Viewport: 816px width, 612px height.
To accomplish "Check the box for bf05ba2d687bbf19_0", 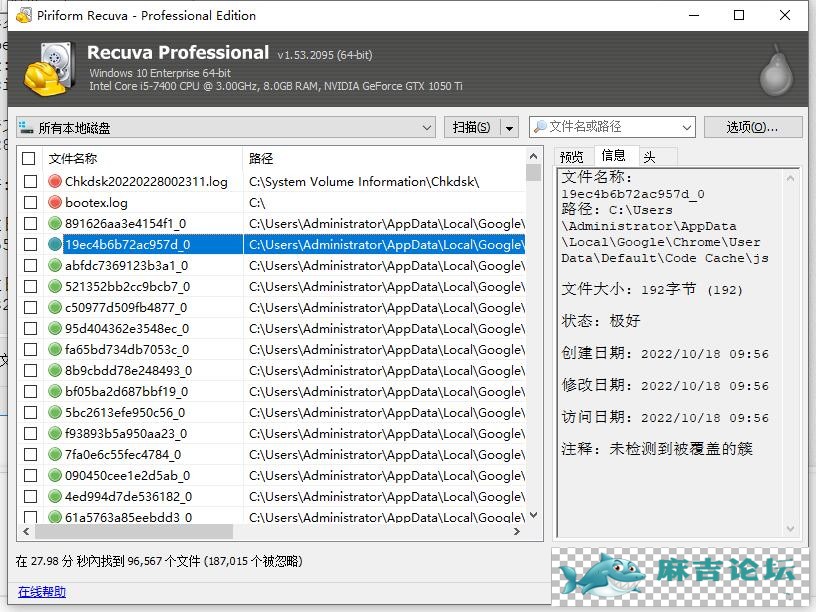I will [31, 391].
